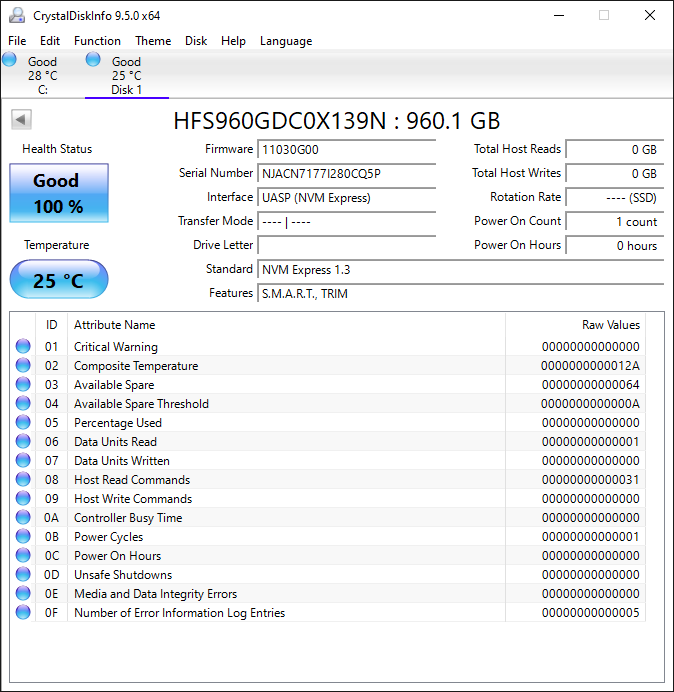Select the Disk 1 tab
674x692 pixels.
[127, 75]
